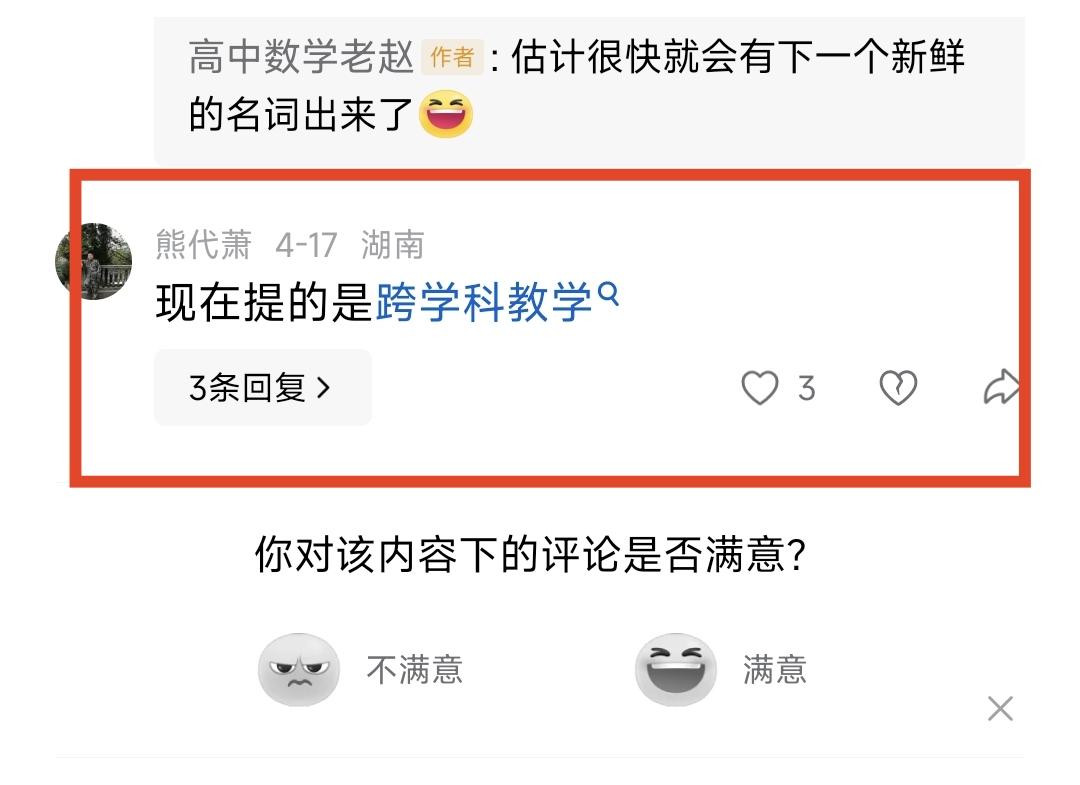
Task: Tap the comment text 现在提的是
Action: [264, 302]
